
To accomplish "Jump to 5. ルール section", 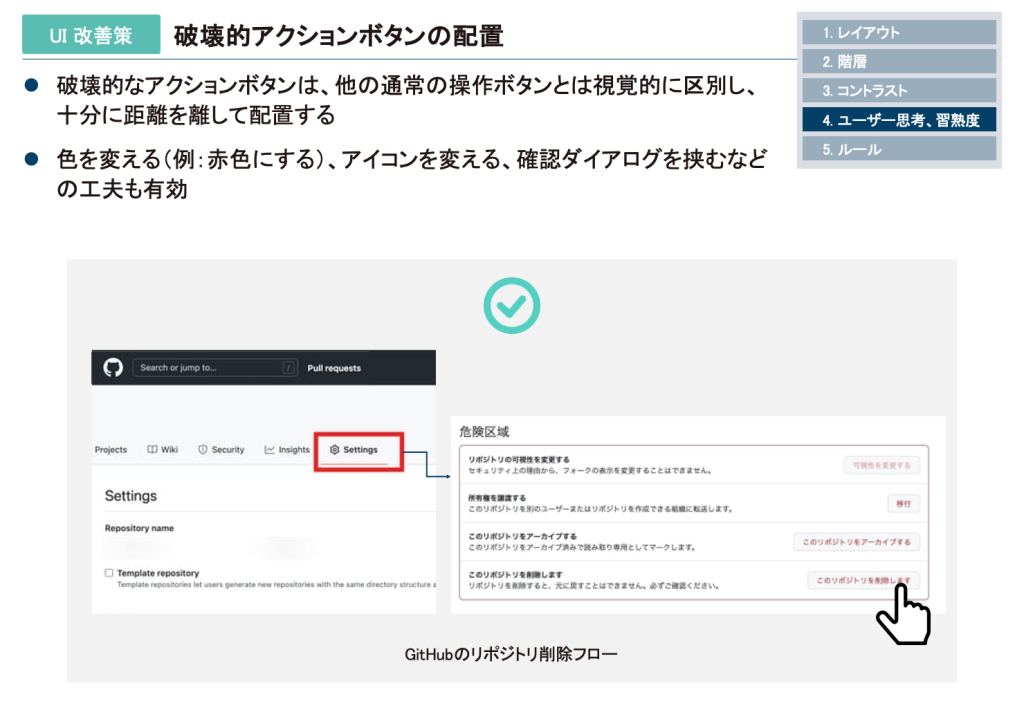I will coord(899,149).
